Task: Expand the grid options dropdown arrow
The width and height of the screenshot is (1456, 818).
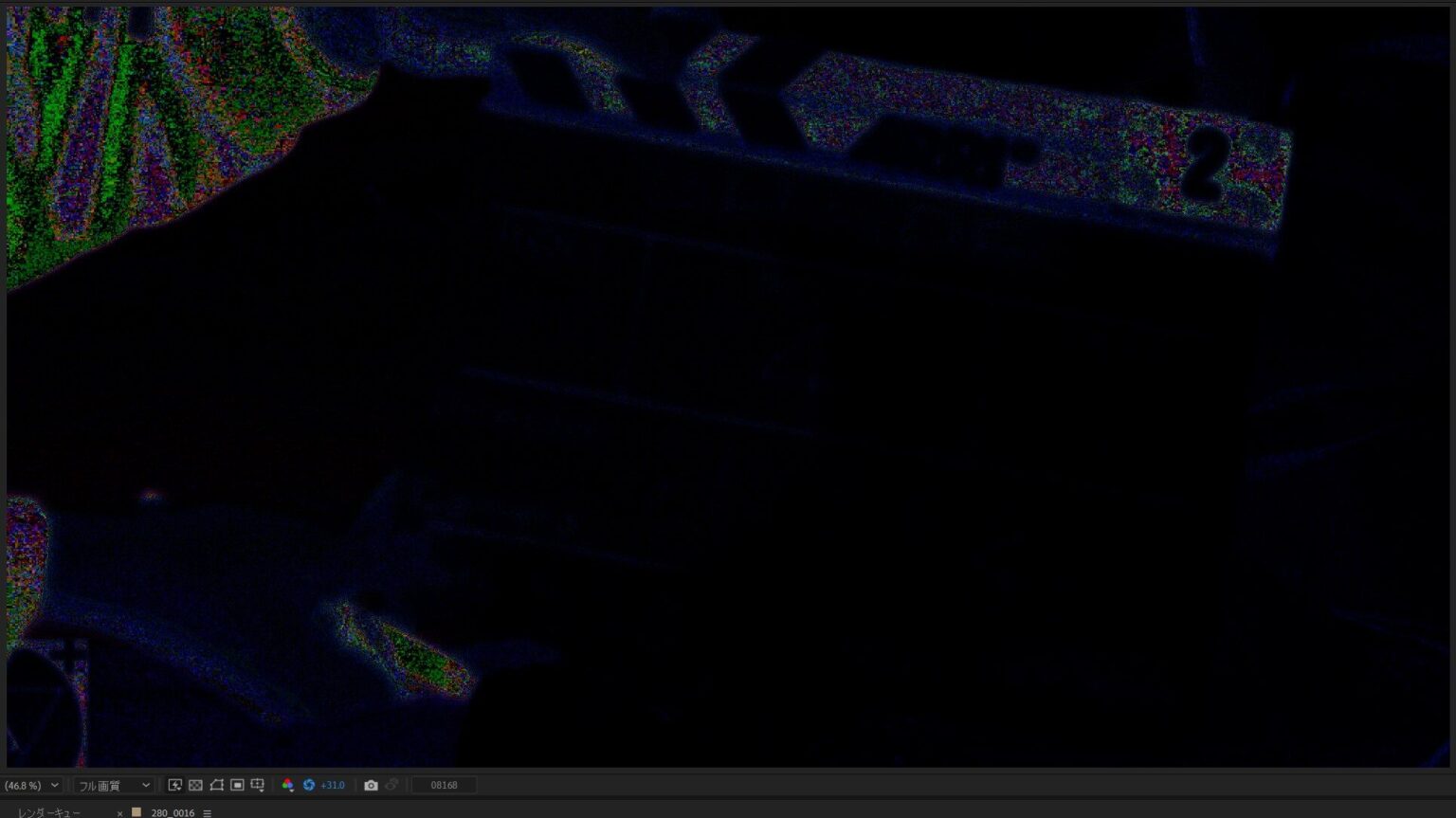Action: click(x=262, y=790)
